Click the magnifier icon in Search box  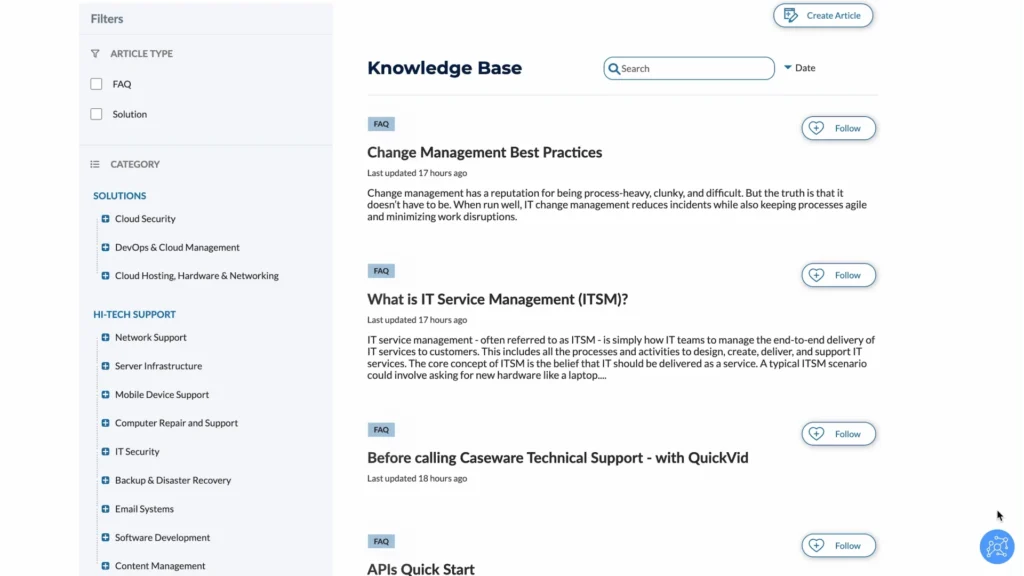tap(614, 69)
